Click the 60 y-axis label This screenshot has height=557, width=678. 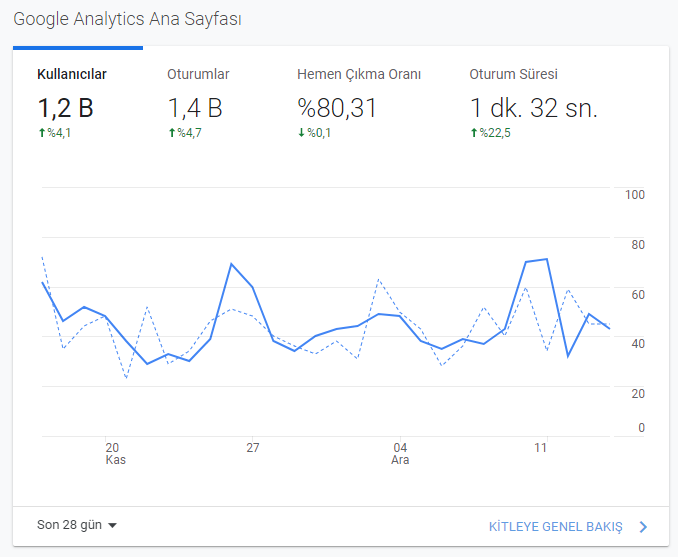[638, 295]
